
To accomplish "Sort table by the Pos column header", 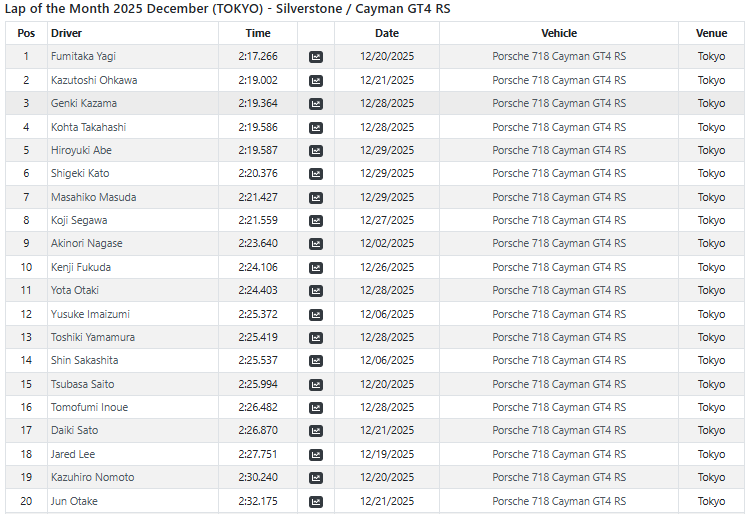I will pyautogui.click(x=25, y=33).
